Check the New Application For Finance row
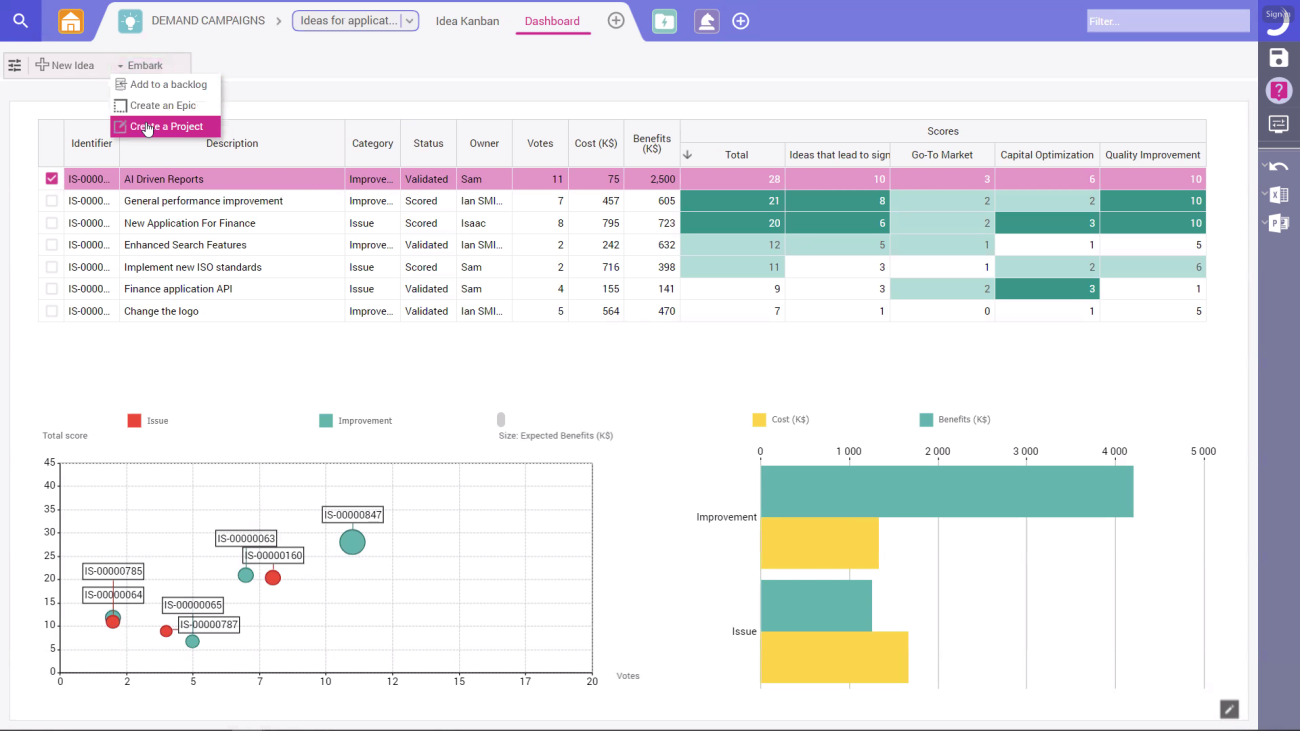1300x731 pixels. pos(51,222)
